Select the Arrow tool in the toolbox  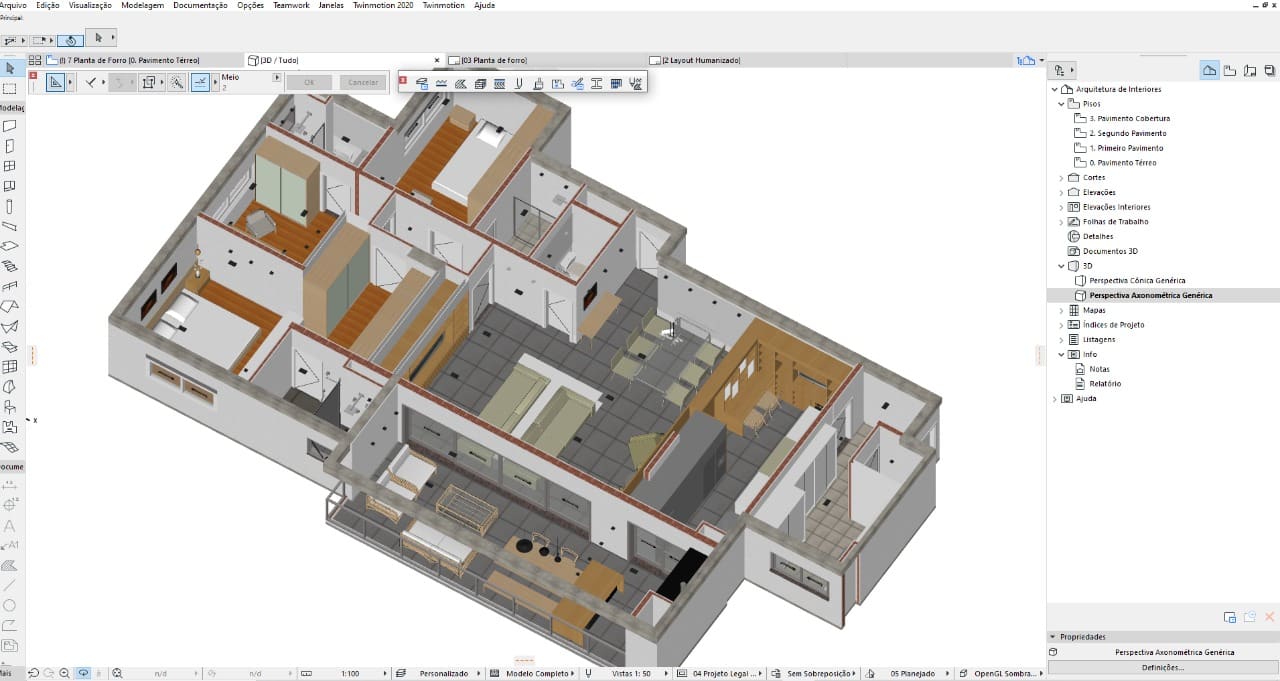11,69
